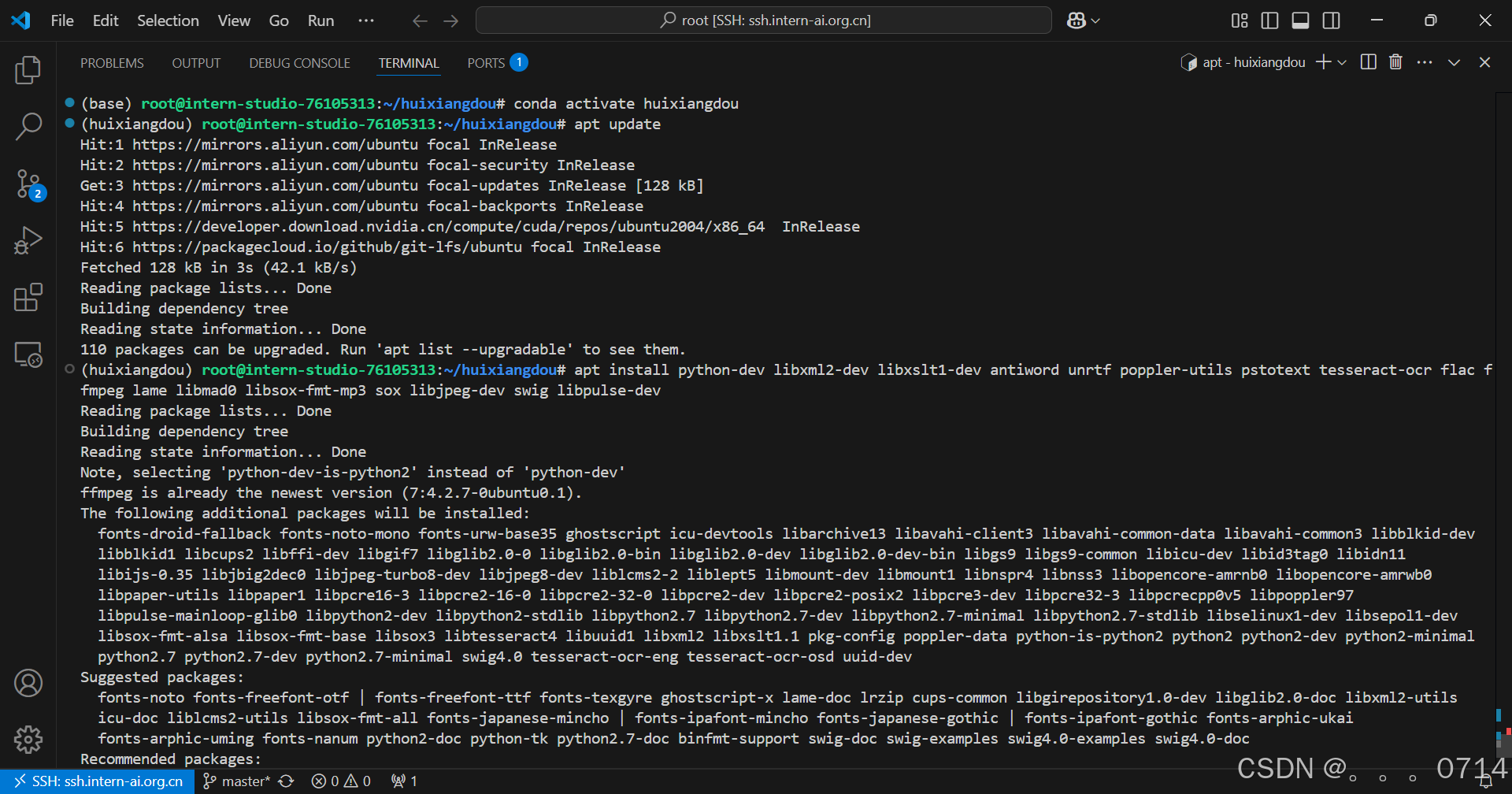Open the Selection menu
This screenshot has height=794, width=1512.
pos(168,20)
